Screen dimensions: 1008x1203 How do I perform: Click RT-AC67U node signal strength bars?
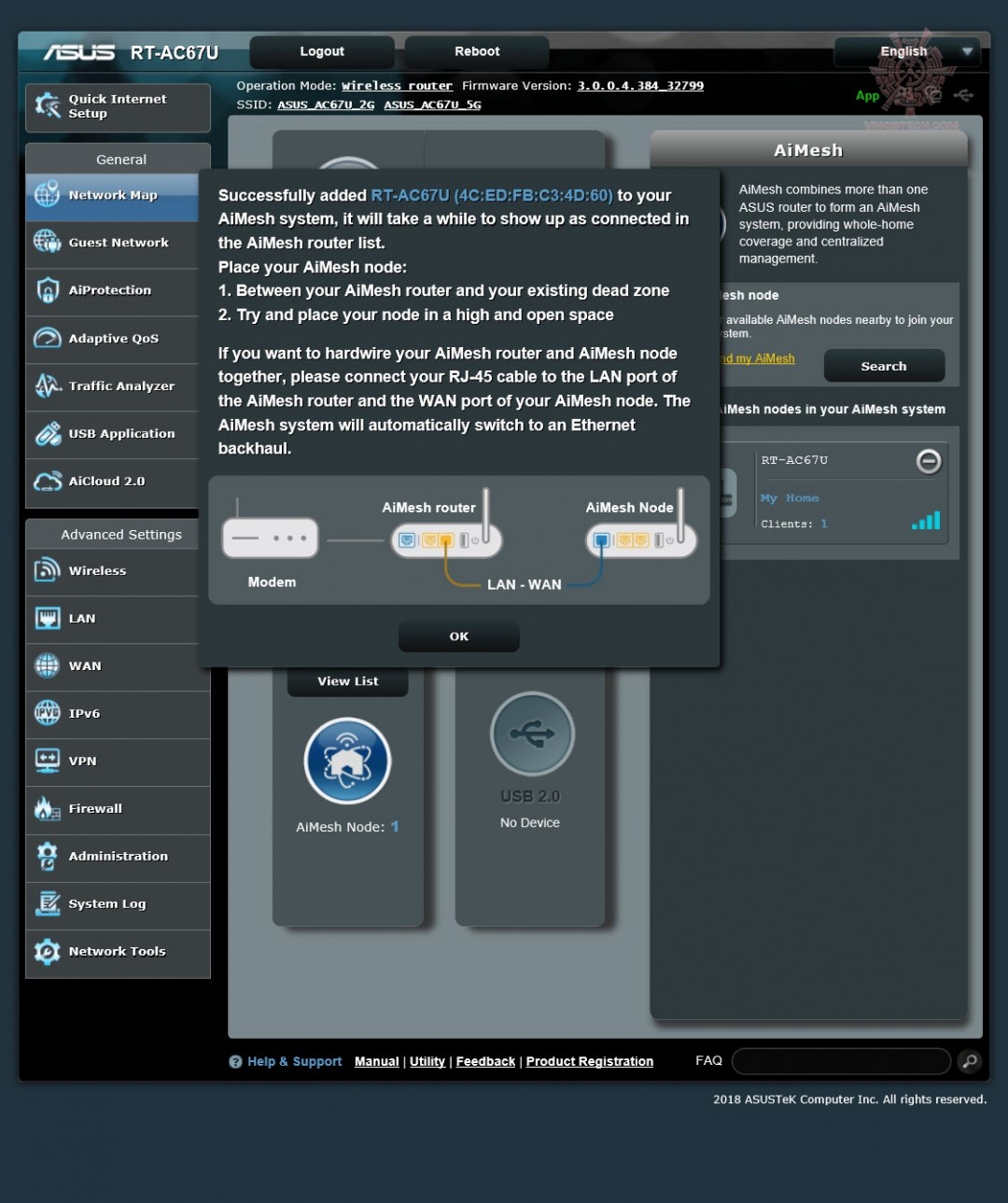[x=926, y=521]
